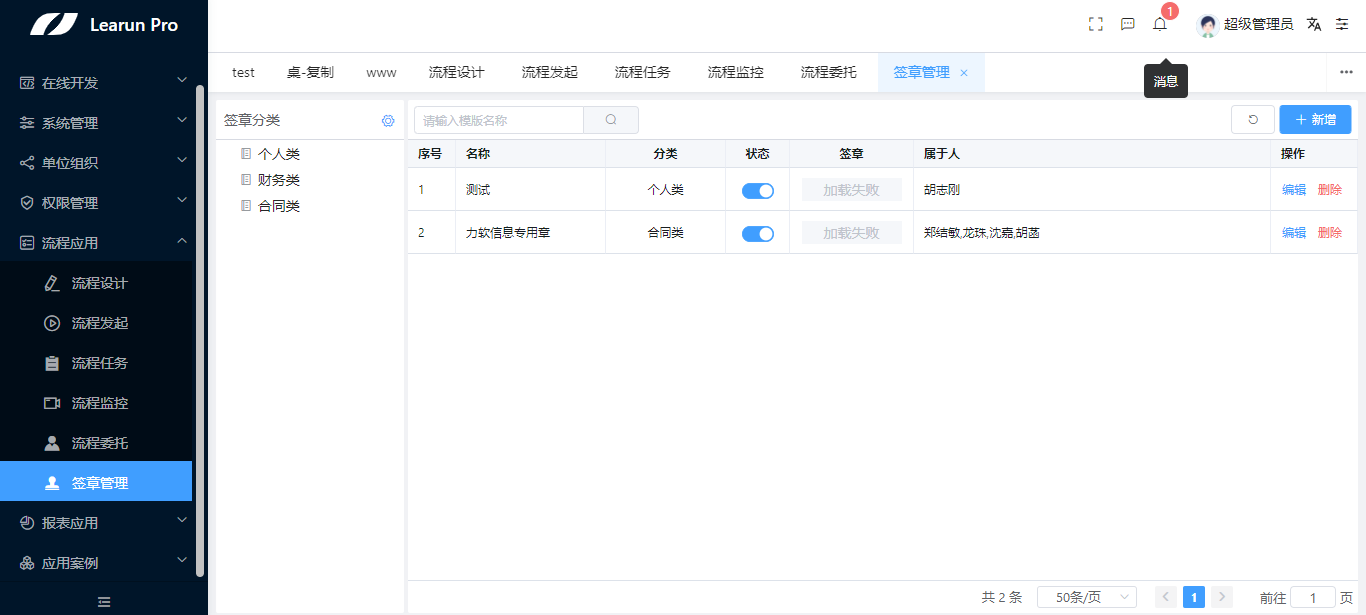Open the 50条/页 page size dropdown
Viewport: 1366px width, 615px height.
coord(1087,596)
